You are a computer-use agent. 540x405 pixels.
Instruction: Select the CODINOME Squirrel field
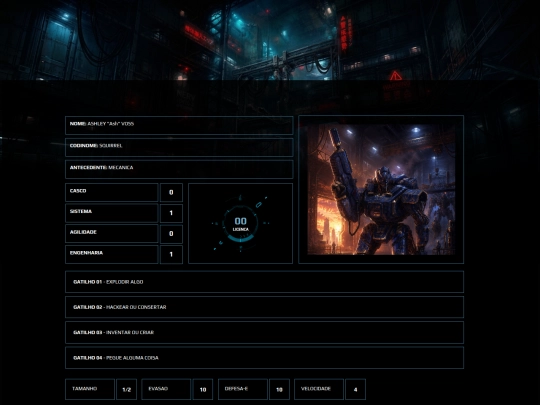179,147
